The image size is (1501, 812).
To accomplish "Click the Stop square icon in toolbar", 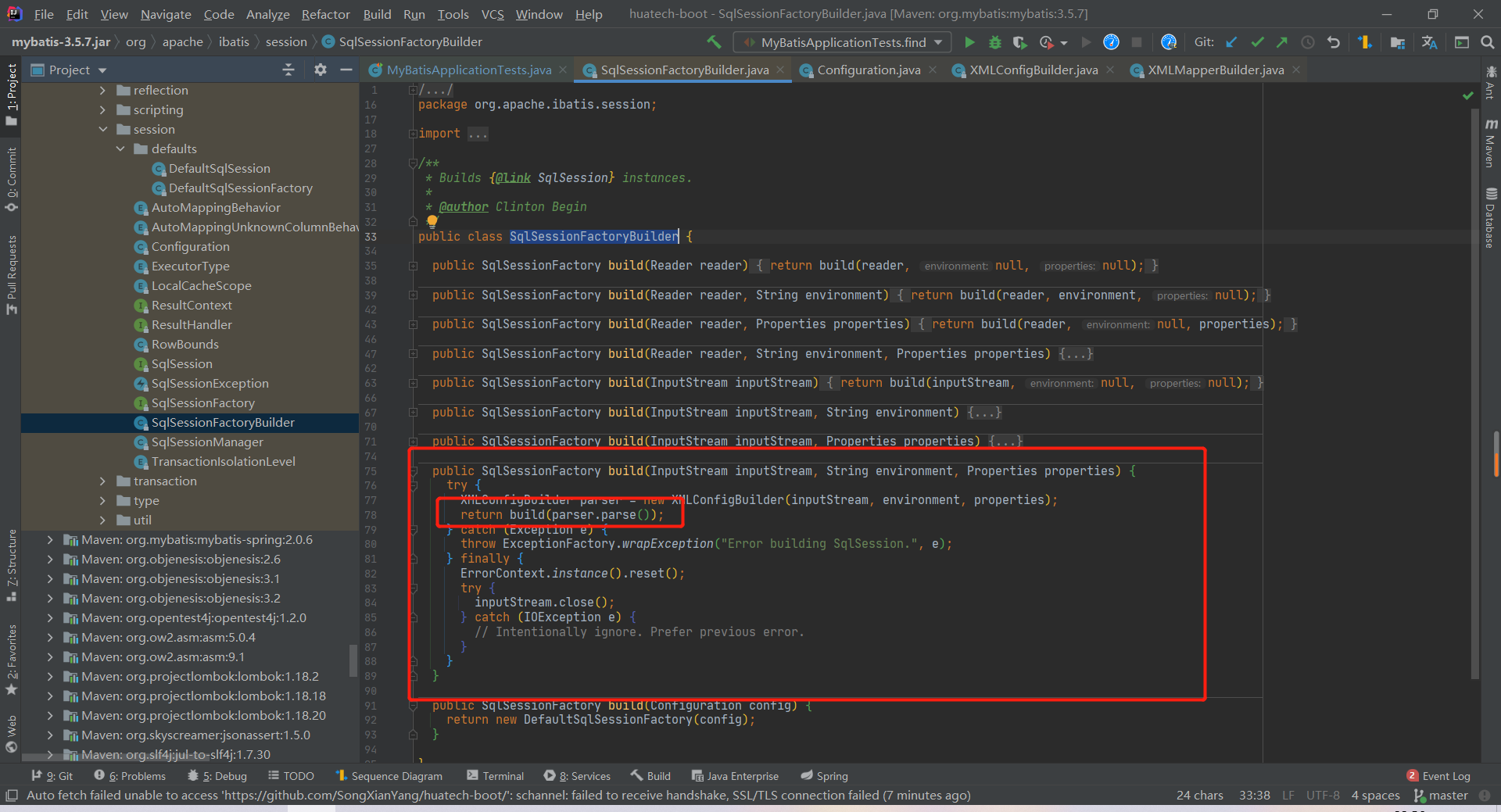I will click(1137, 42).
